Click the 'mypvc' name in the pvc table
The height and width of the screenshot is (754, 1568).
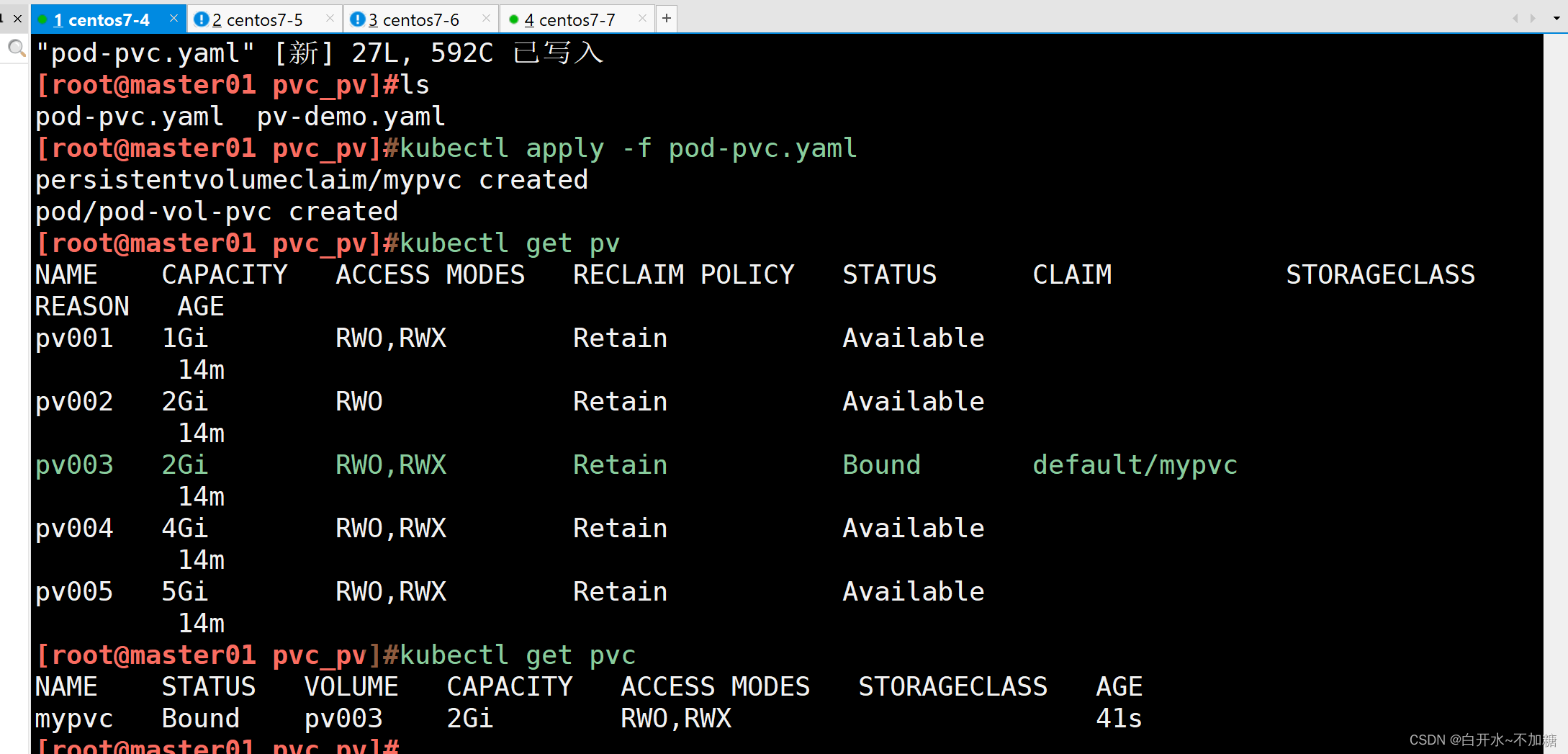(74, 719)
